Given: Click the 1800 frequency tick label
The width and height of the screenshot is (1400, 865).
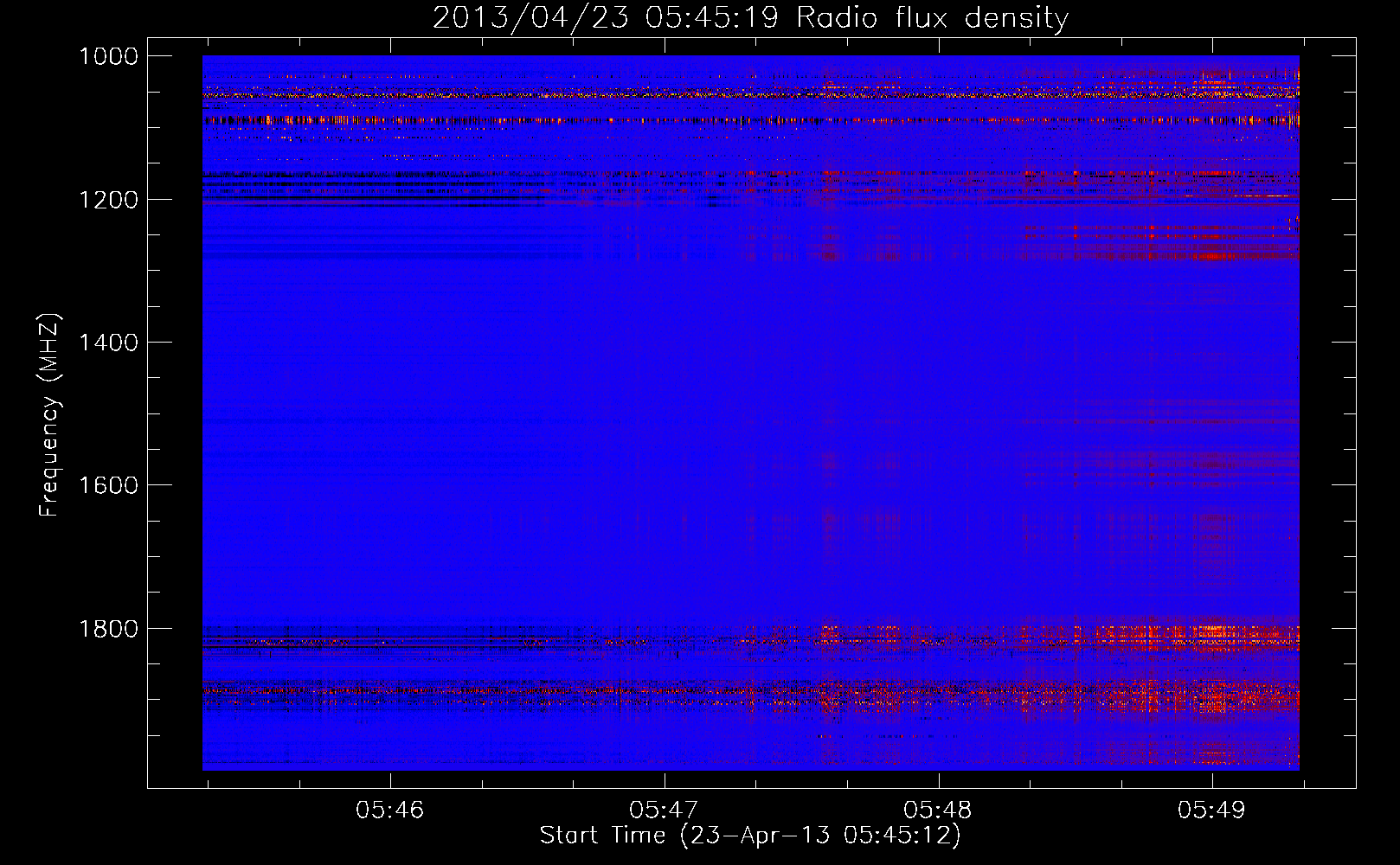Looking at the screenshot, I should (108, 629).
